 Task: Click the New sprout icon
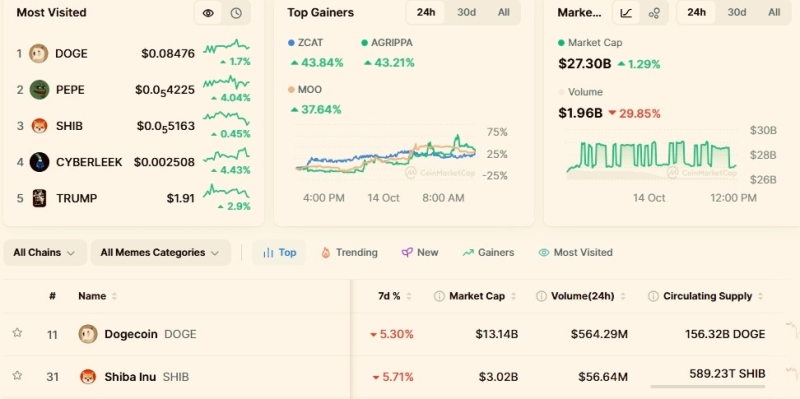coord(407,253)
